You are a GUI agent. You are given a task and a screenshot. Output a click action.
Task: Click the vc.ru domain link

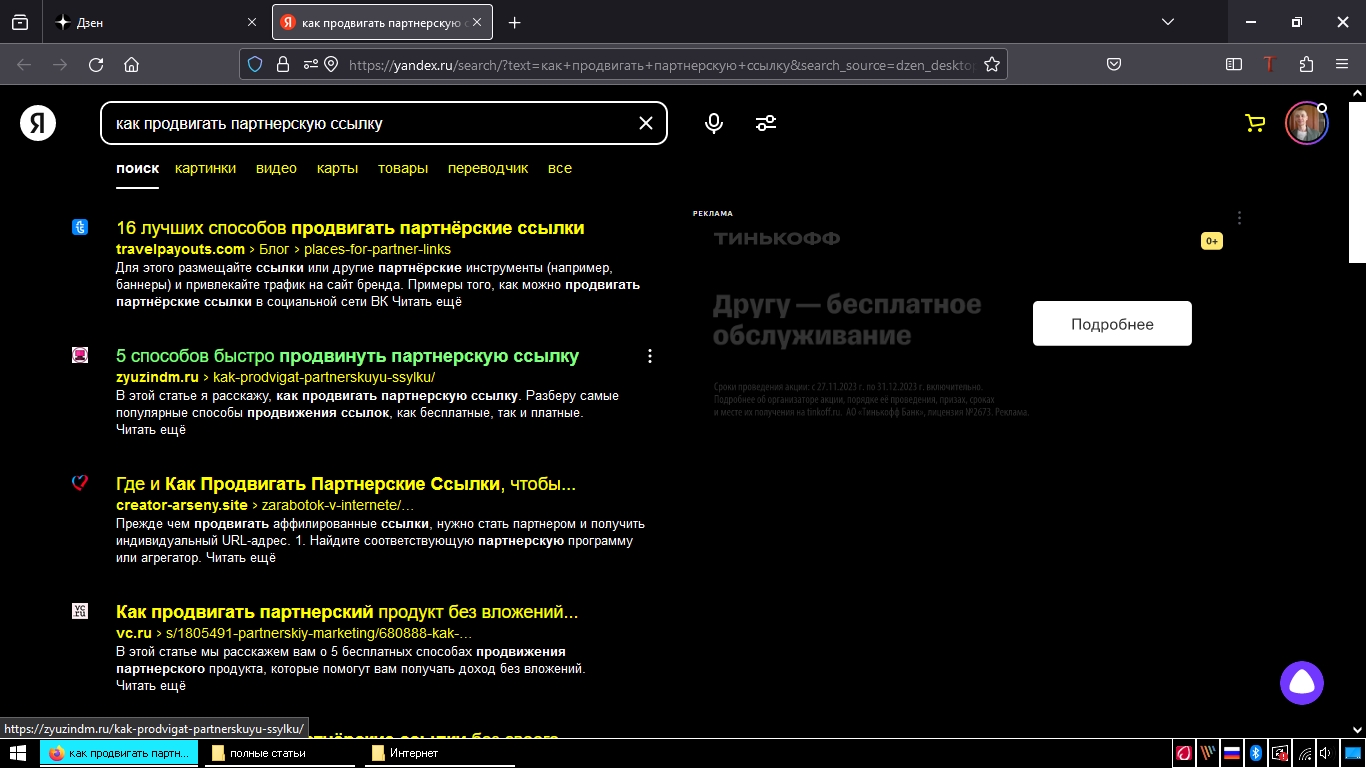tap(134, 633)
